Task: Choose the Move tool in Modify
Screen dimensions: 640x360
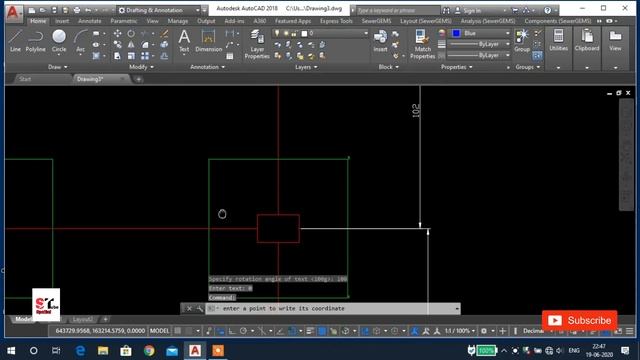Action: tap(118, 33)
